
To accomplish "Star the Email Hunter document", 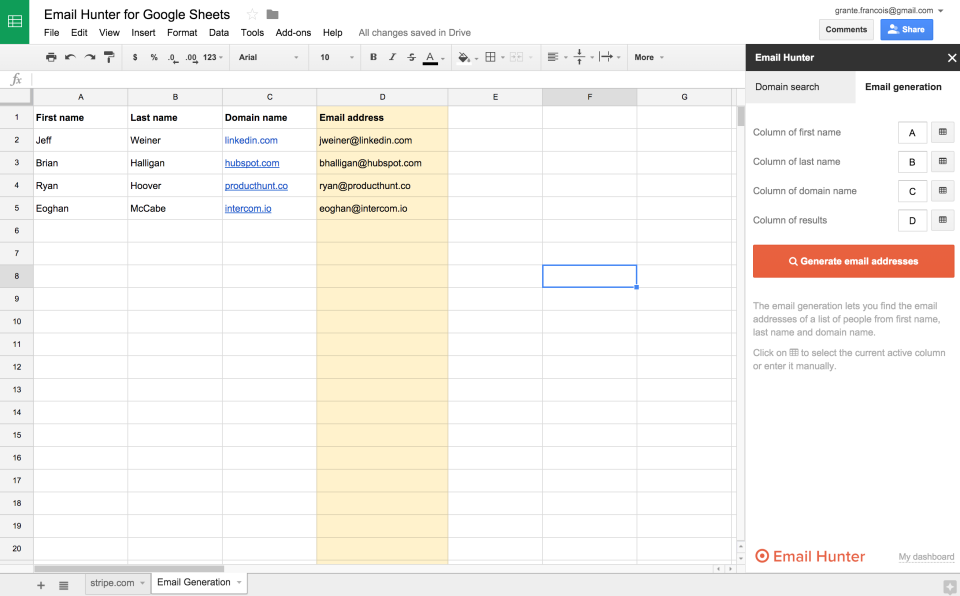I will [252, 14].
